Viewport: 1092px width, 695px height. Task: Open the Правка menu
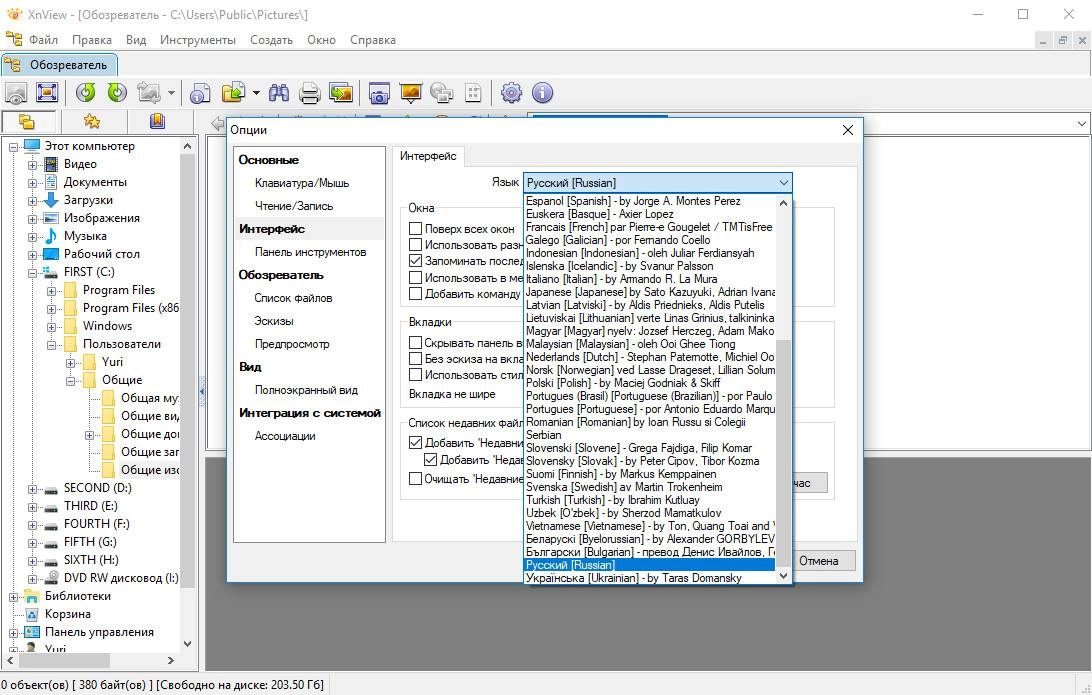[x=91, y=40]
